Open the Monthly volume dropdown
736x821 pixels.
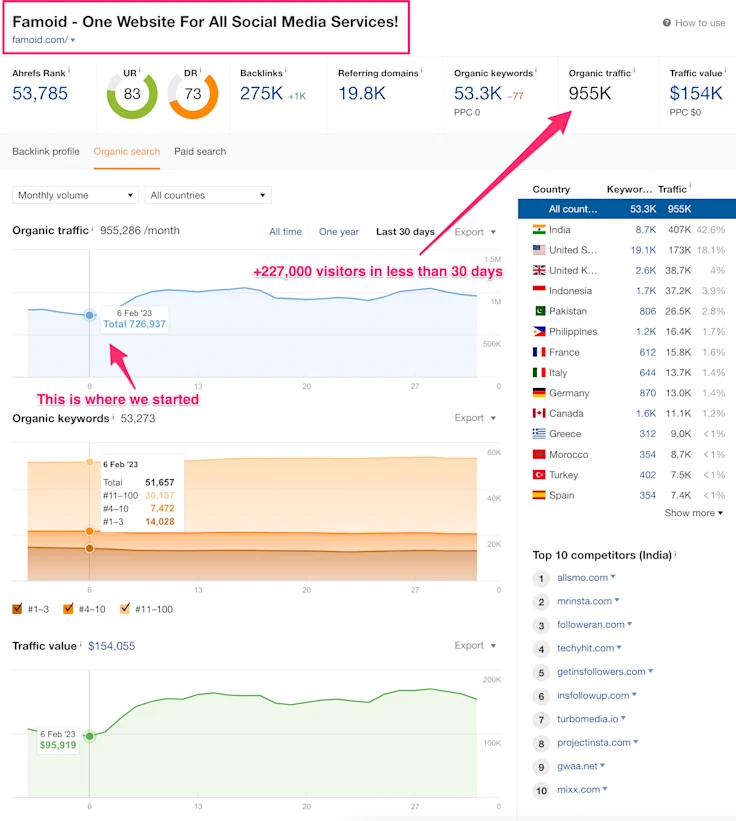pyautogui.click(x=75, y=195)
